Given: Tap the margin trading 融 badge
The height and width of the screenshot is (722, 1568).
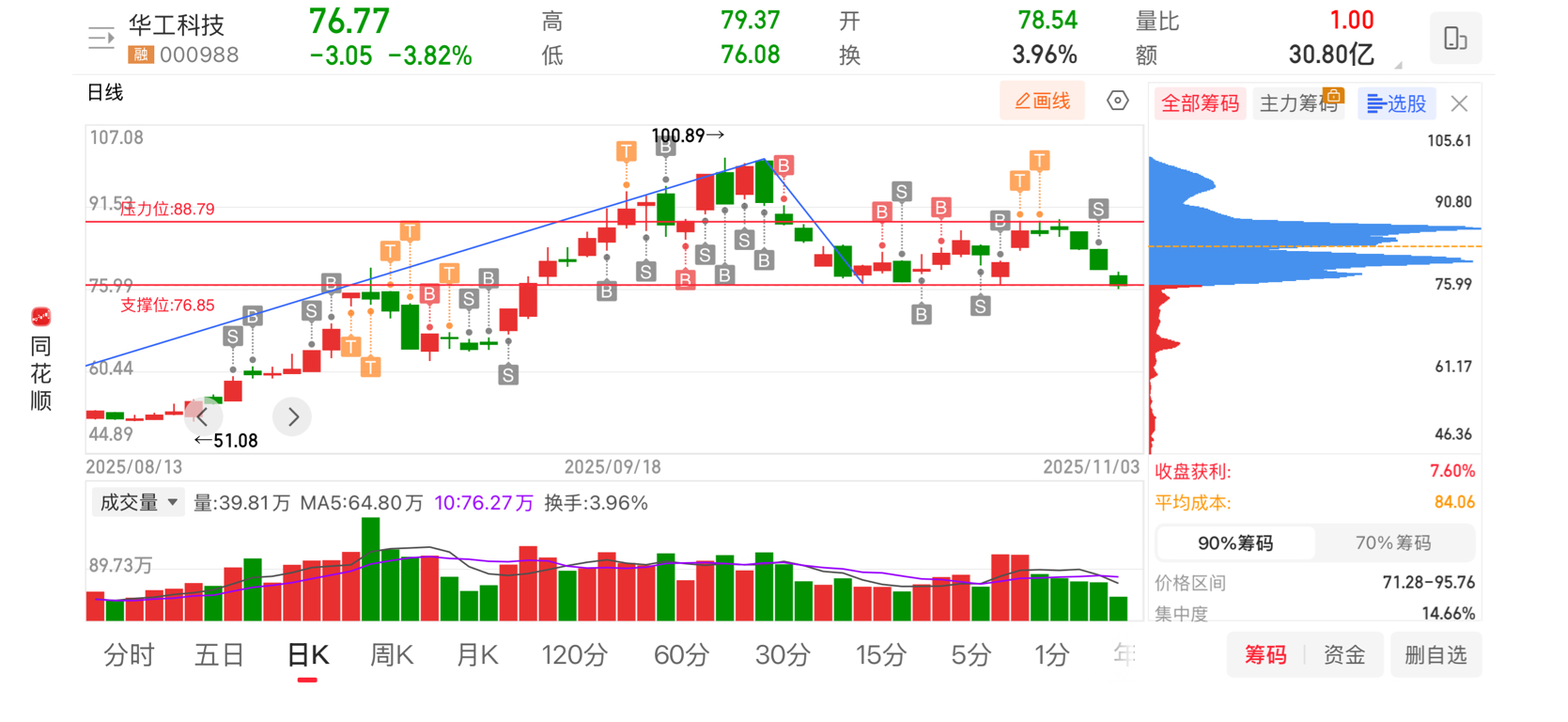Looking at the screenshot, I should 140,55.
